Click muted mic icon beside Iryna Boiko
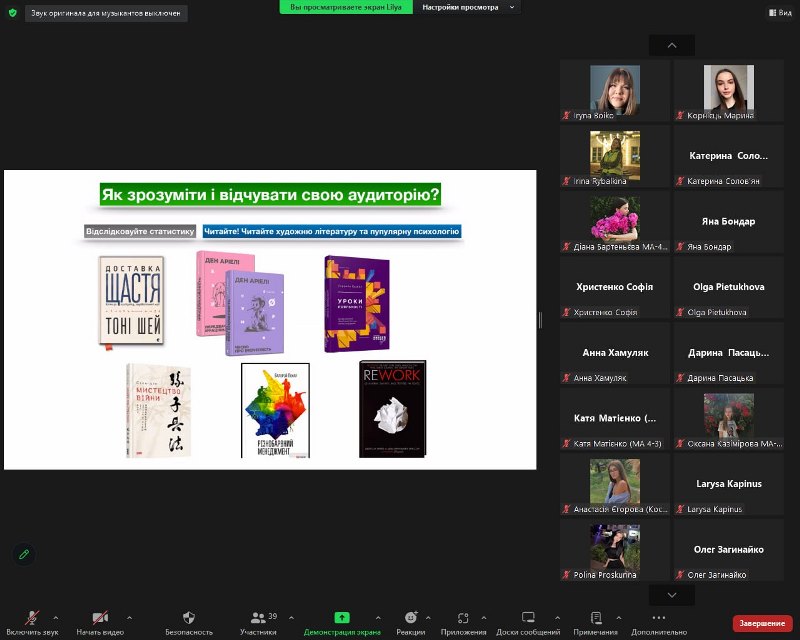The height and width of the screenshot is (640, 800). [x=566, y=115]
